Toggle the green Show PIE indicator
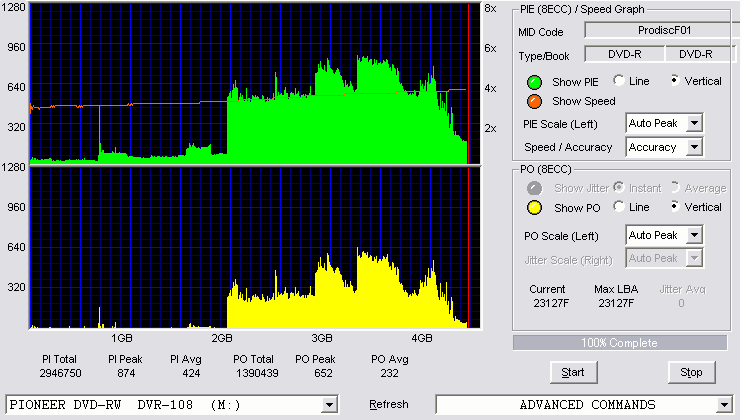 (534, 82)
